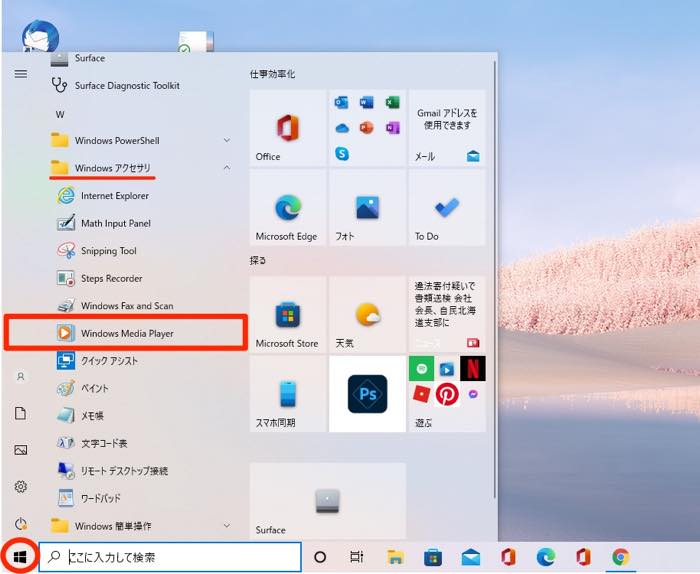Open the スマホ同期 tile
The height and width of the screenshot is (574, 700).
click(288, 394)
